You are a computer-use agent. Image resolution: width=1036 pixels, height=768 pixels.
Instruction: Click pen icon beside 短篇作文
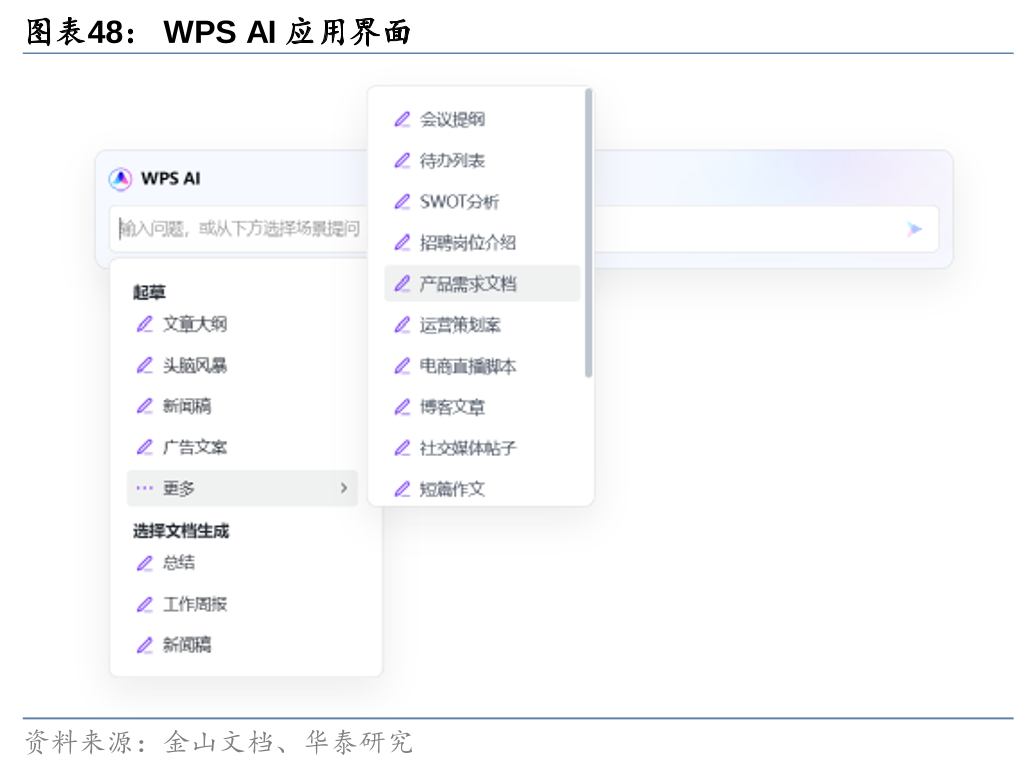[x=402, y=489]
